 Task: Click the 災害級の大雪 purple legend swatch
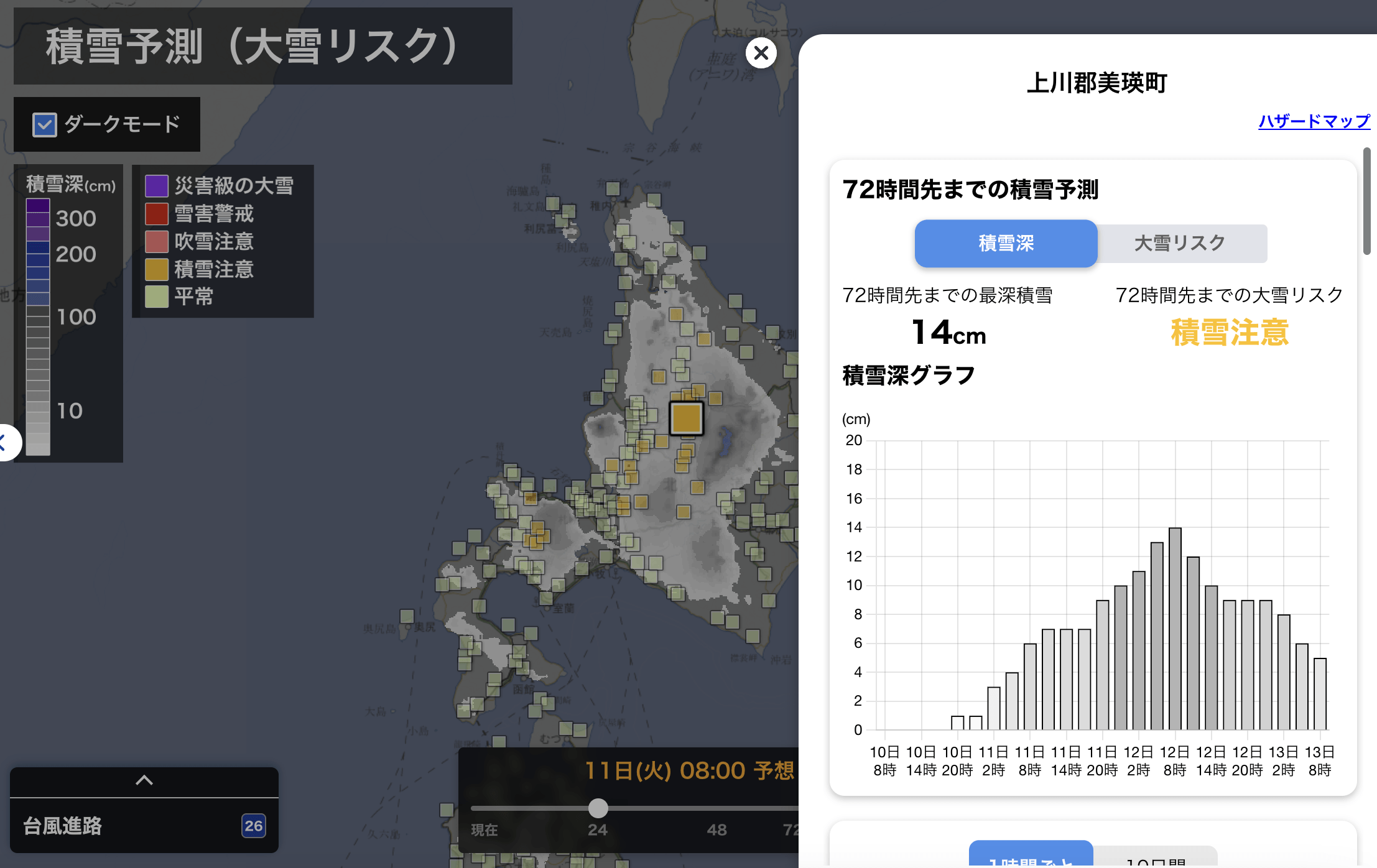coord(157,186)
